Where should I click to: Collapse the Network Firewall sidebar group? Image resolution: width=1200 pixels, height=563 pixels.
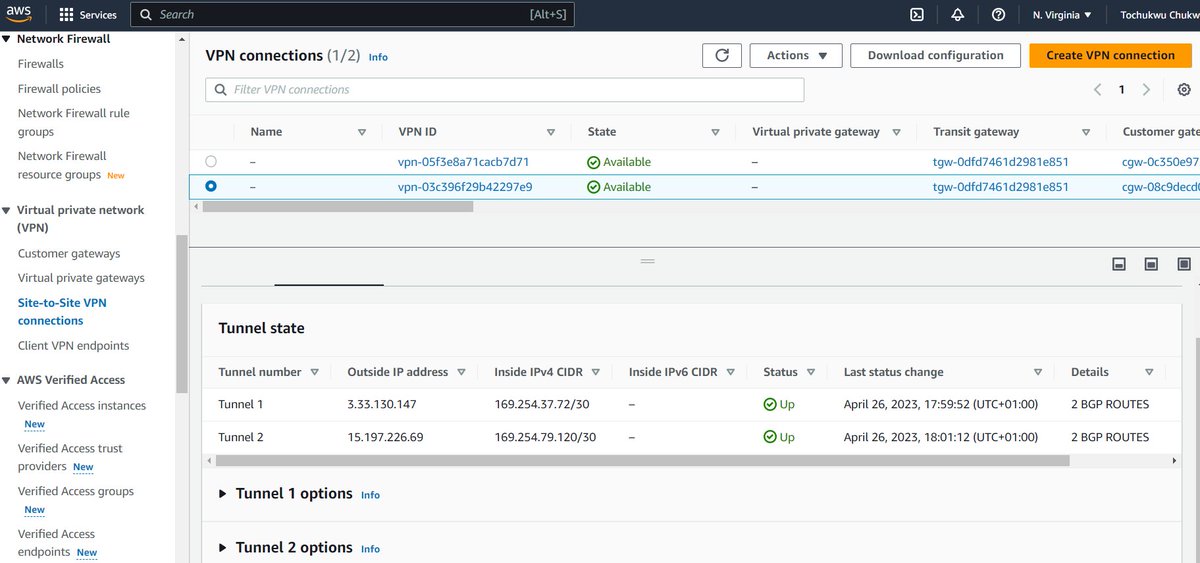[7, 39]
